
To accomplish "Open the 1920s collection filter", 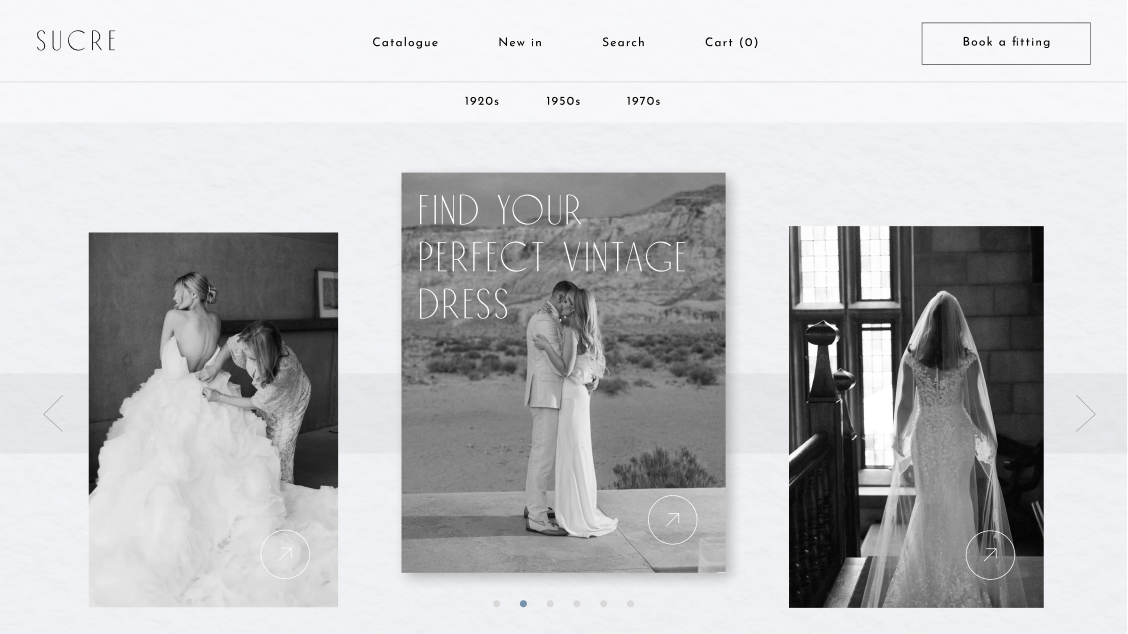I will (x=481, y=101).
